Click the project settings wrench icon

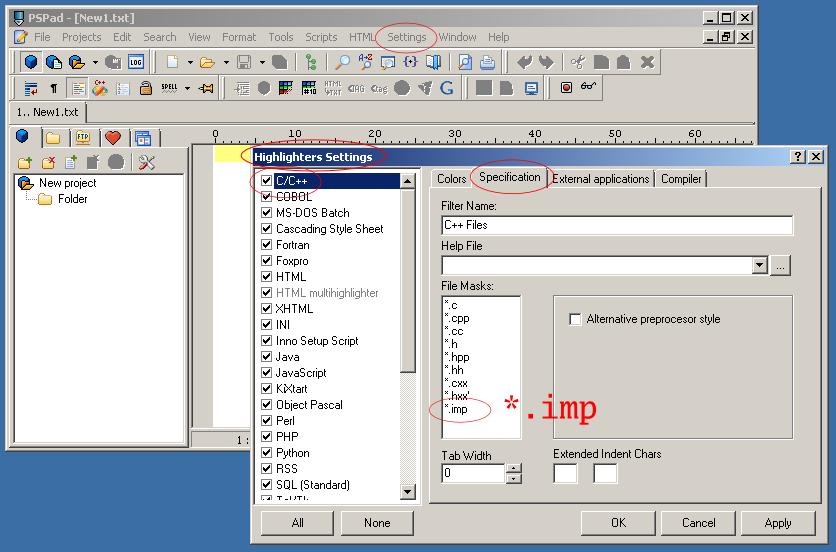coord(146,162)
